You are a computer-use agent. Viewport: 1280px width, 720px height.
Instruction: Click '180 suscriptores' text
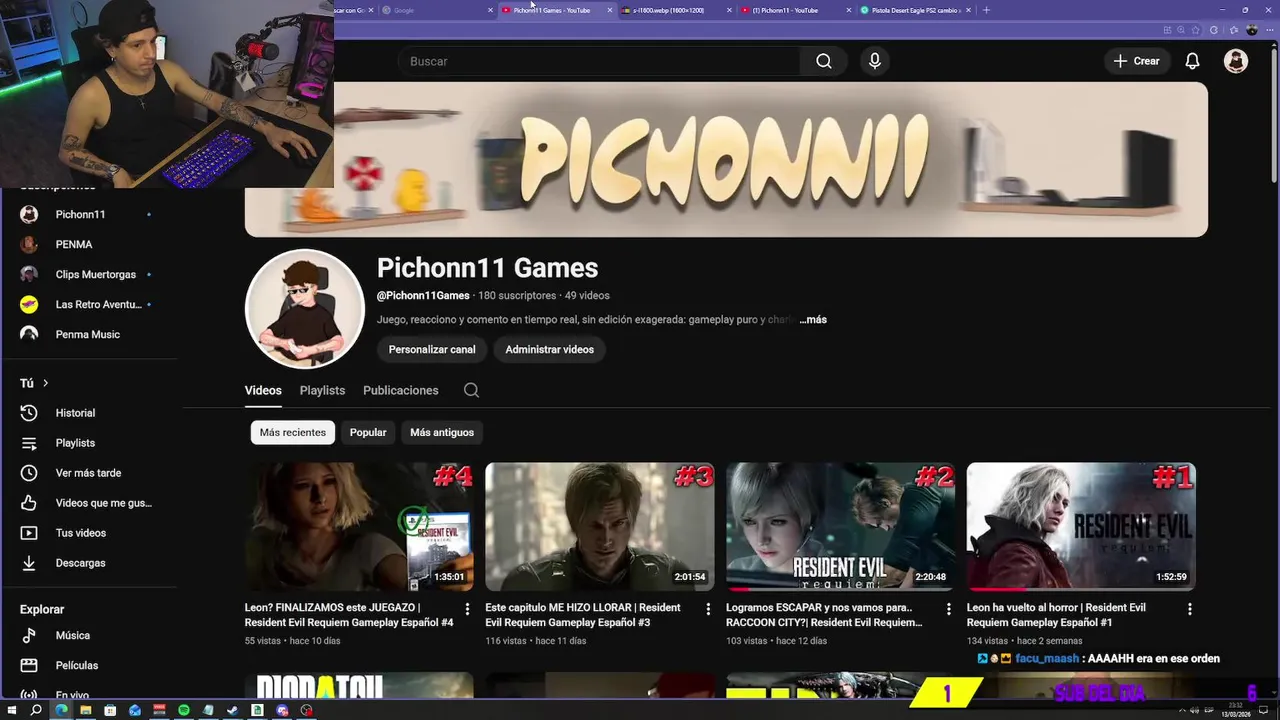(517, 296)
